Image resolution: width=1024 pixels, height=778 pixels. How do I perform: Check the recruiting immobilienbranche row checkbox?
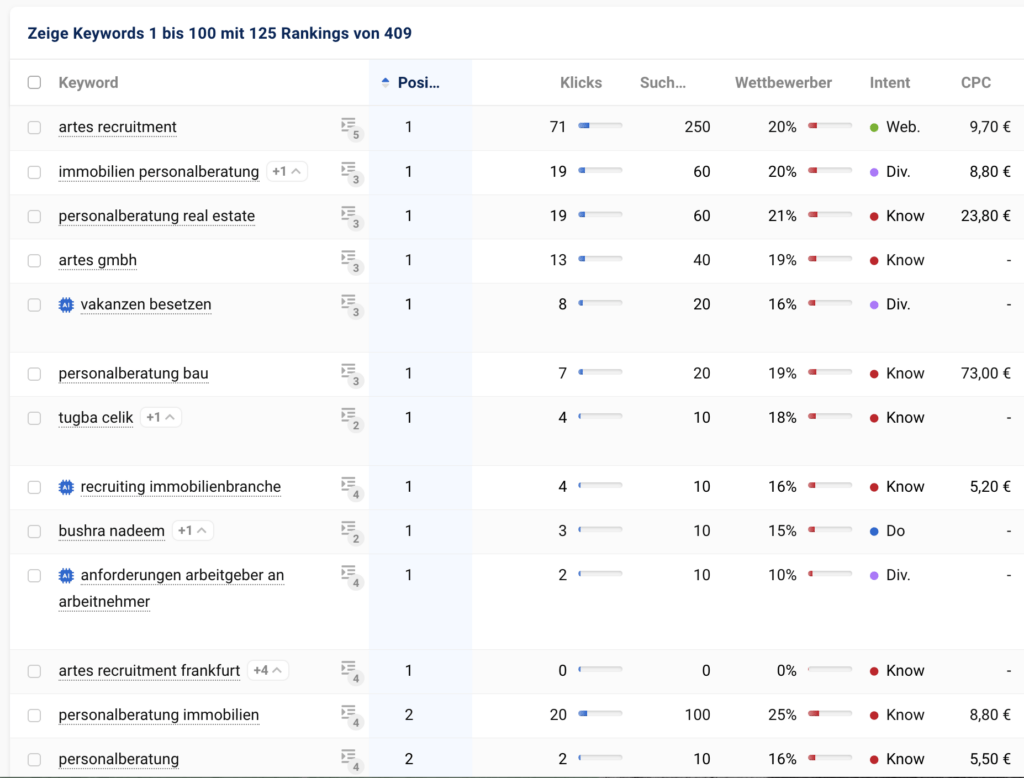[34, 487]
